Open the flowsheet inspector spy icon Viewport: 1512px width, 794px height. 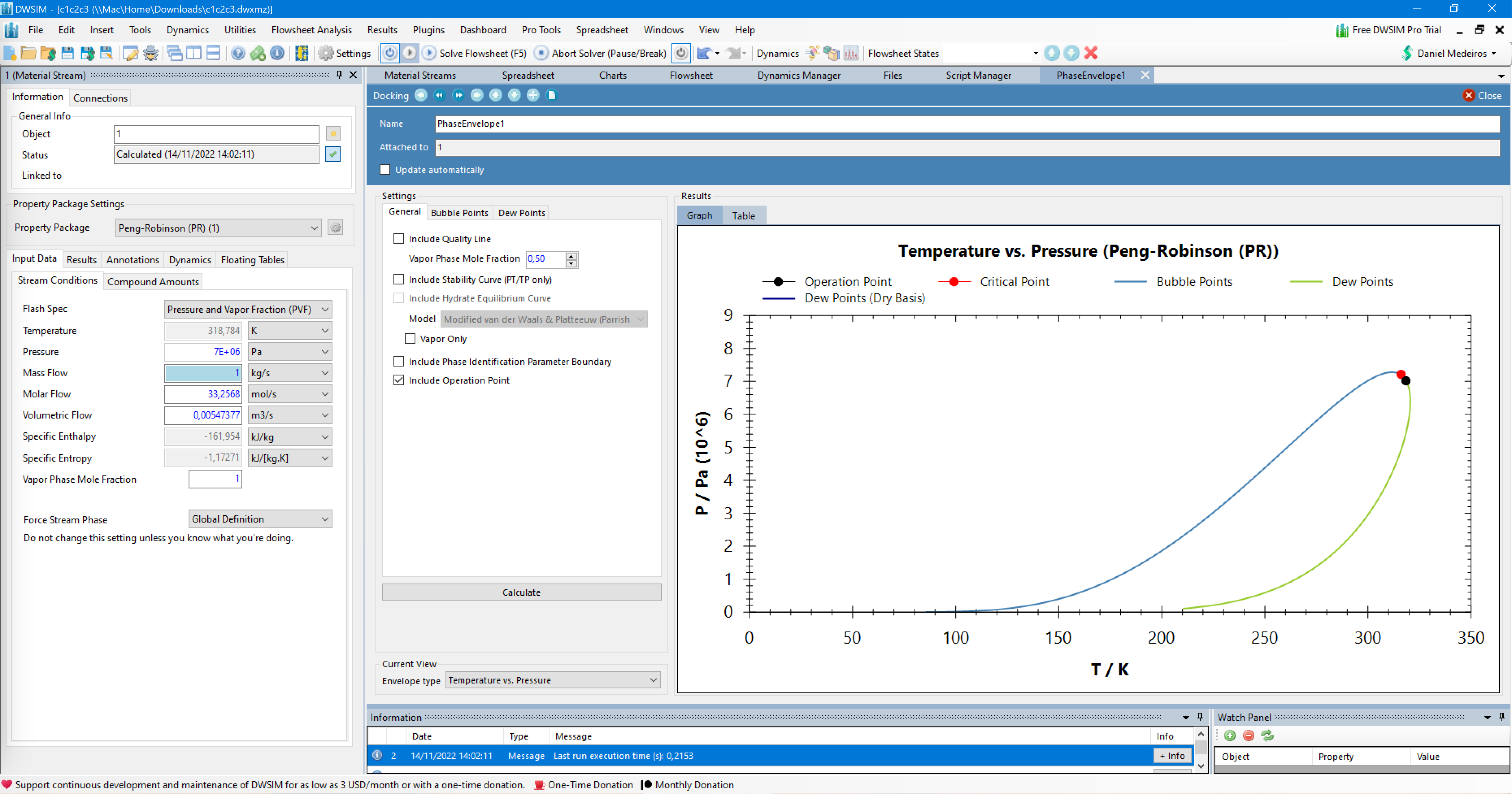151,53
